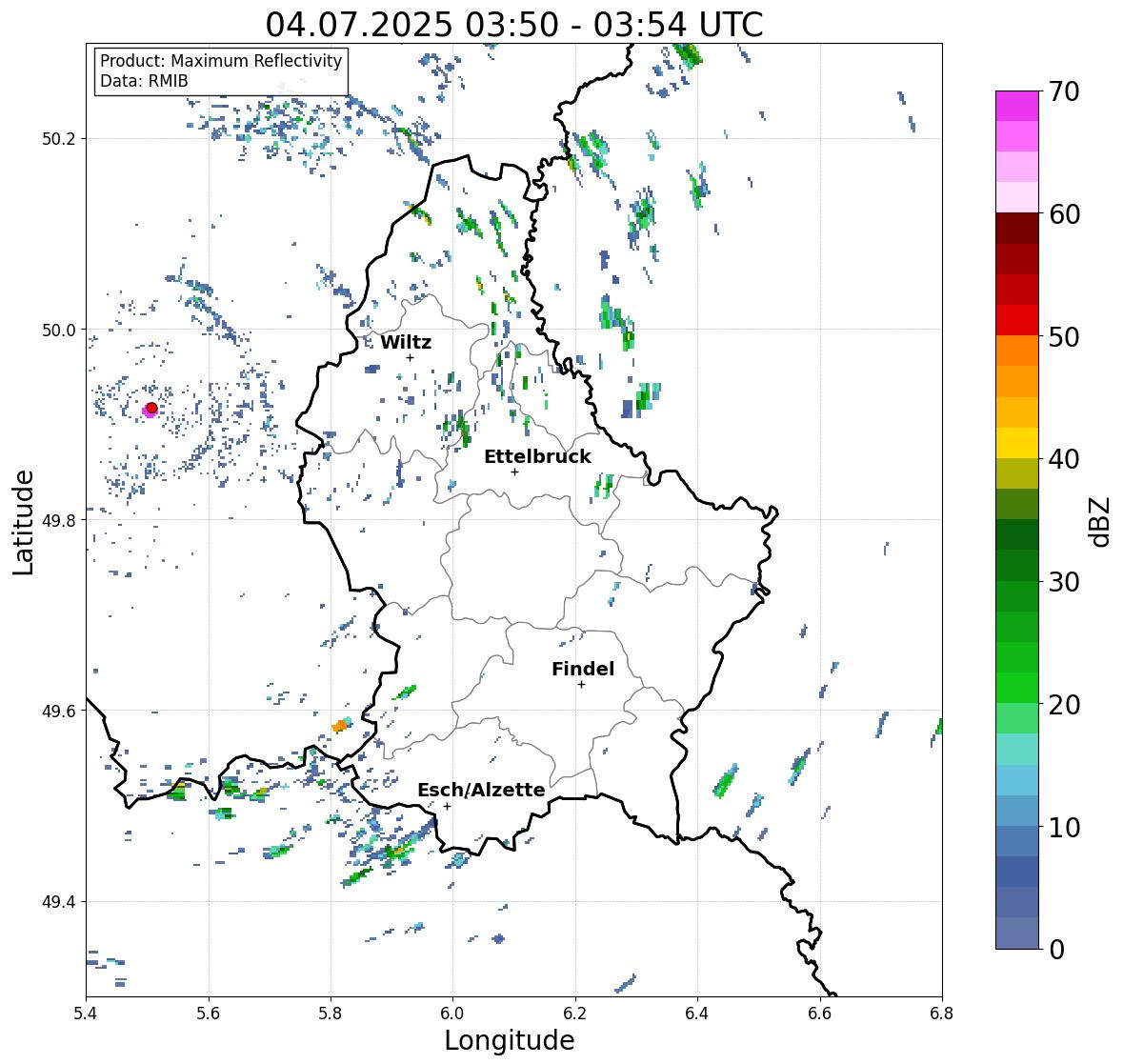This screenshot has height=1064, width=1123.
Task: Pick the orange colorbar segment just below 50
Action: [1017, 351]
